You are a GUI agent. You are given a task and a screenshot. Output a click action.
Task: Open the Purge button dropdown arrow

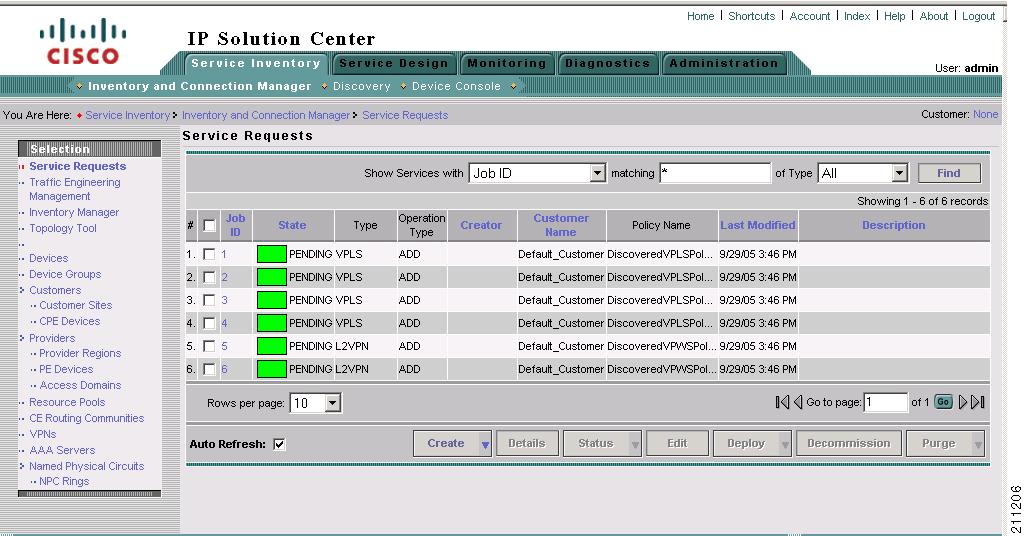[x=978, y=444]
